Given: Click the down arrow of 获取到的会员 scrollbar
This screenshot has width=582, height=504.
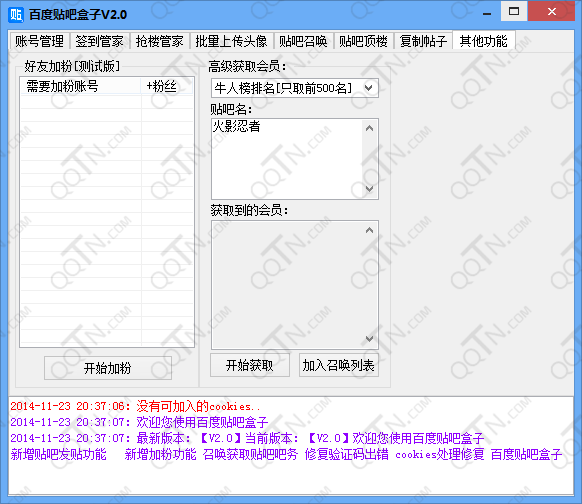Looking at the screenshot, I should point(369,339).
